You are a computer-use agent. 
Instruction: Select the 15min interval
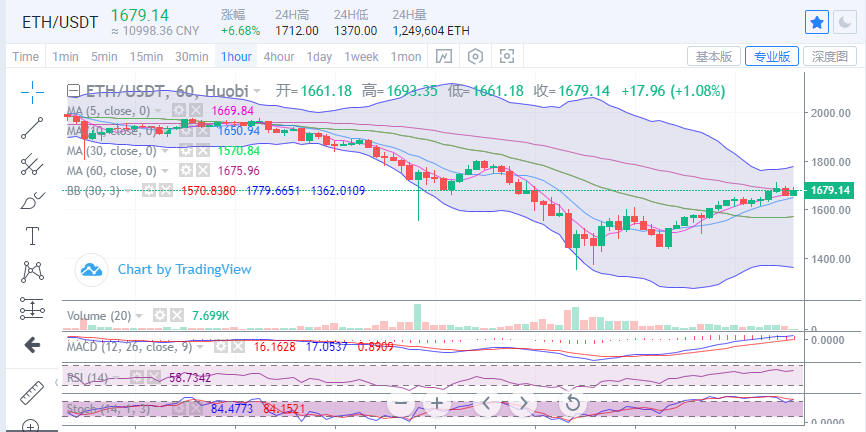[146, 56]
